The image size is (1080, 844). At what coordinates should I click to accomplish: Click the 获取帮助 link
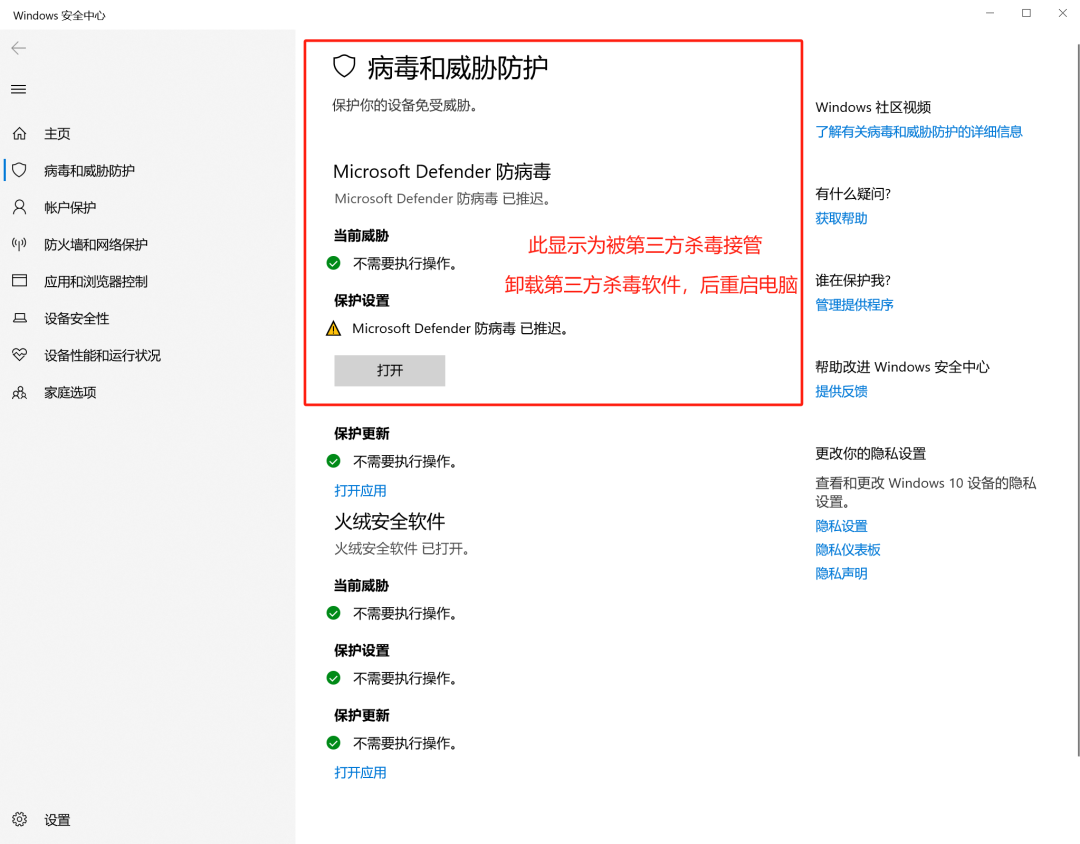[x=841, y=218]
